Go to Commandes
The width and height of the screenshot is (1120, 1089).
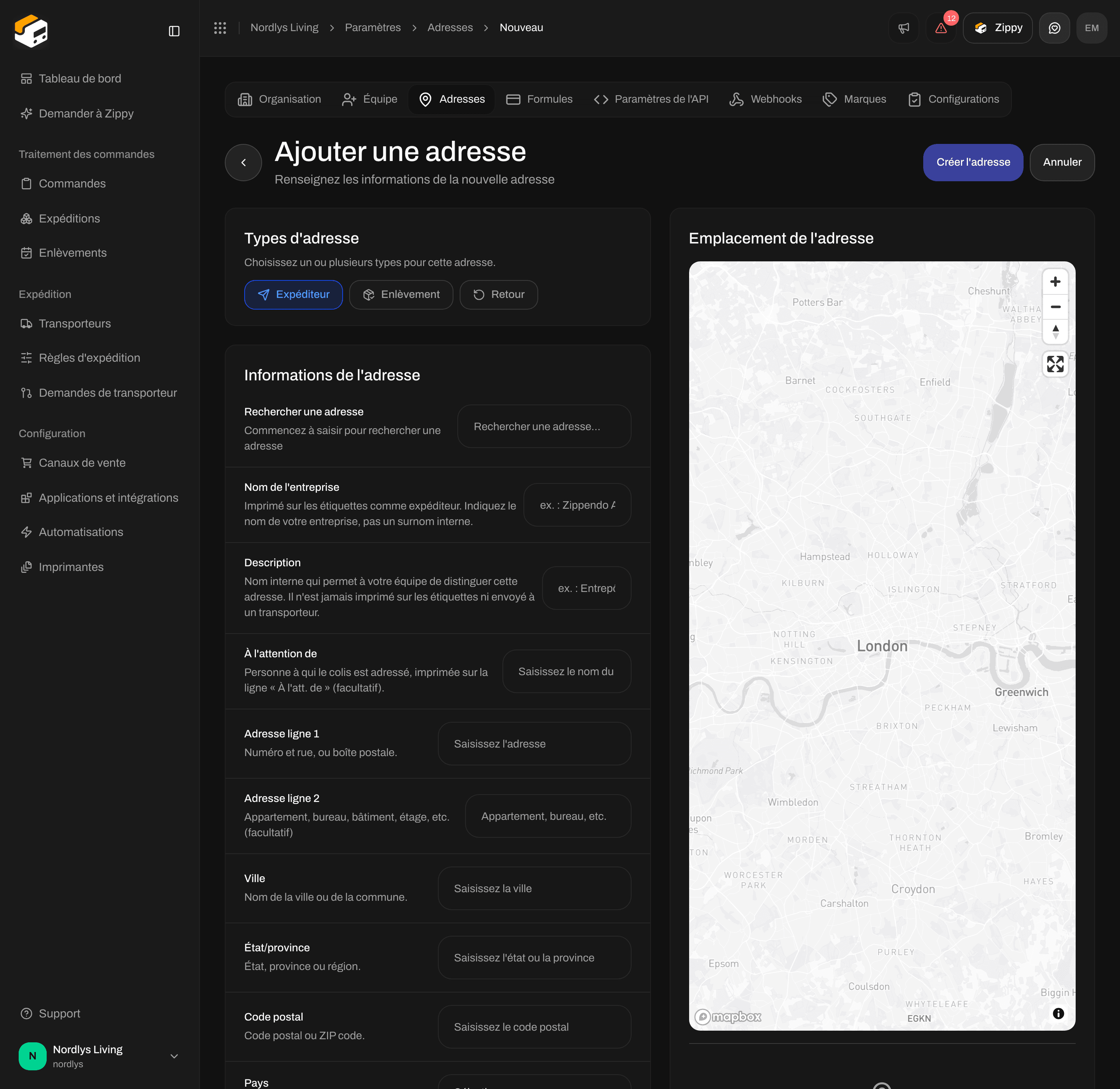coord(100,184)
